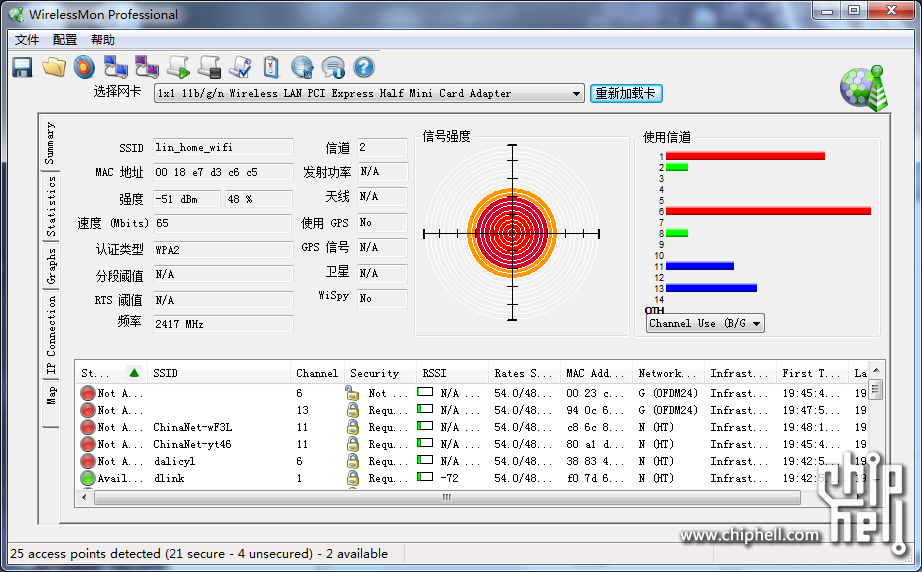Click the blue channel 13 usage bar
This screenshot has height=572, width=922.
tap(711, 288)
